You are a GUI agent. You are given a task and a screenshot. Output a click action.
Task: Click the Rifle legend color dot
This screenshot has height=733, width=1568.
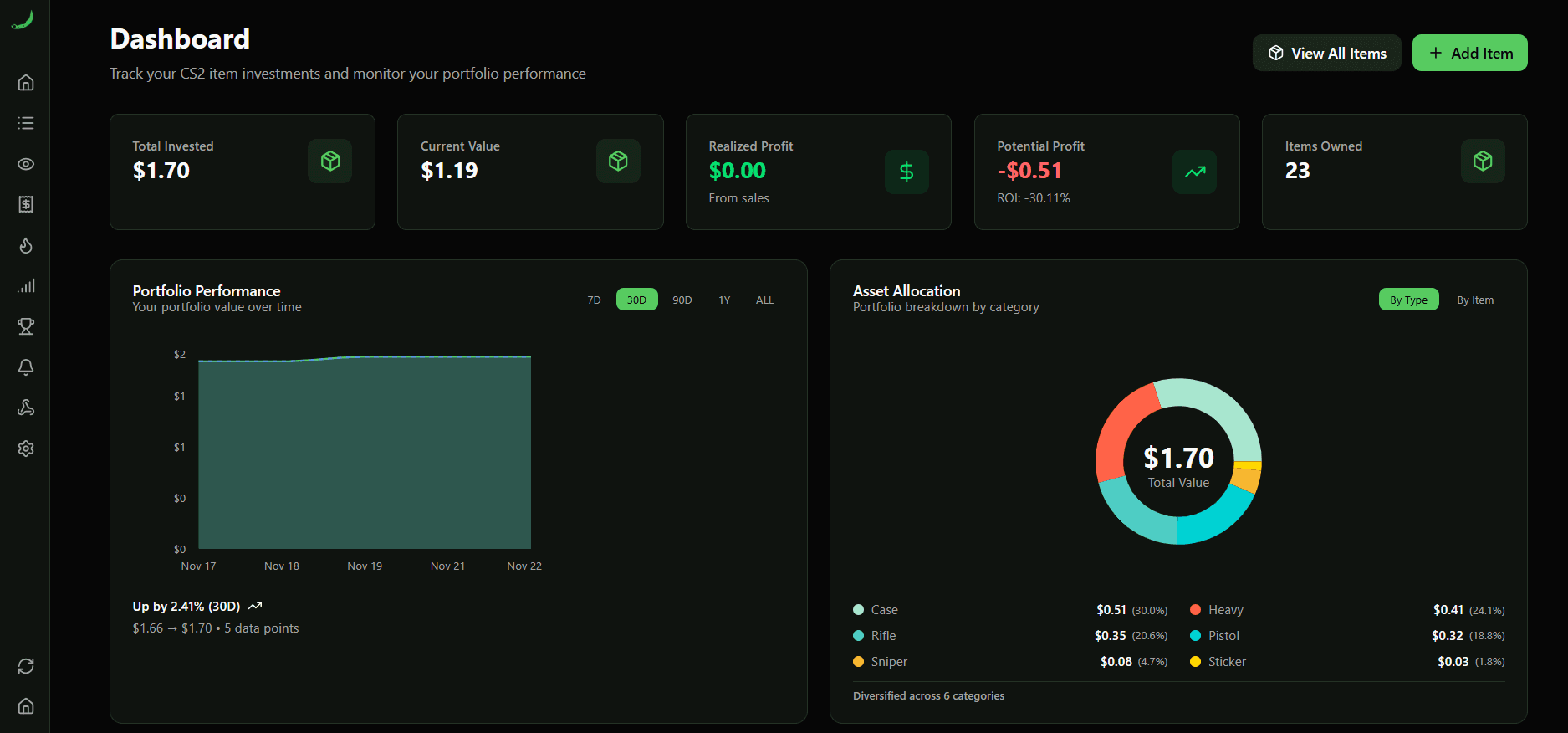click(858, 636)
